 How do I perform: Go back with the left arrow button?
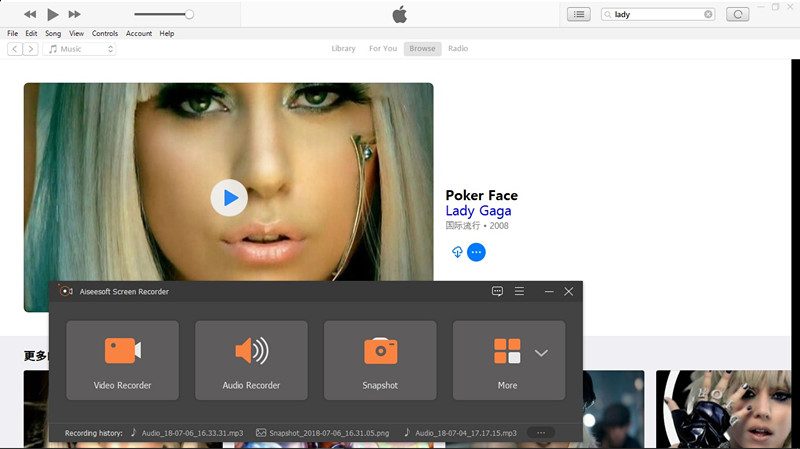(15, 49)
